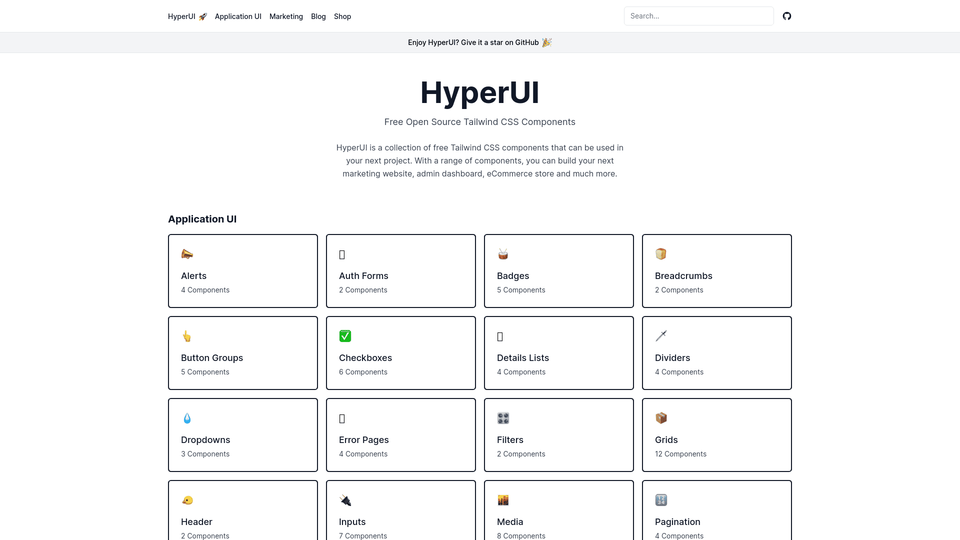960x540 pixels.
Task: Click the Details Lists card icon
Action: click(x=500, y=337)
